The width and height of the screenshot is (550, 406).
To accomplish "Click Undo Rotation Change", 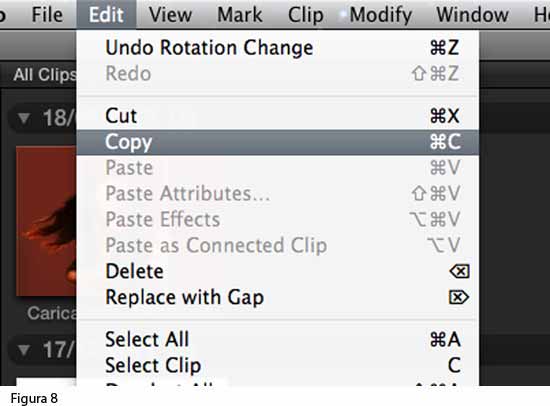I will 278,47.
